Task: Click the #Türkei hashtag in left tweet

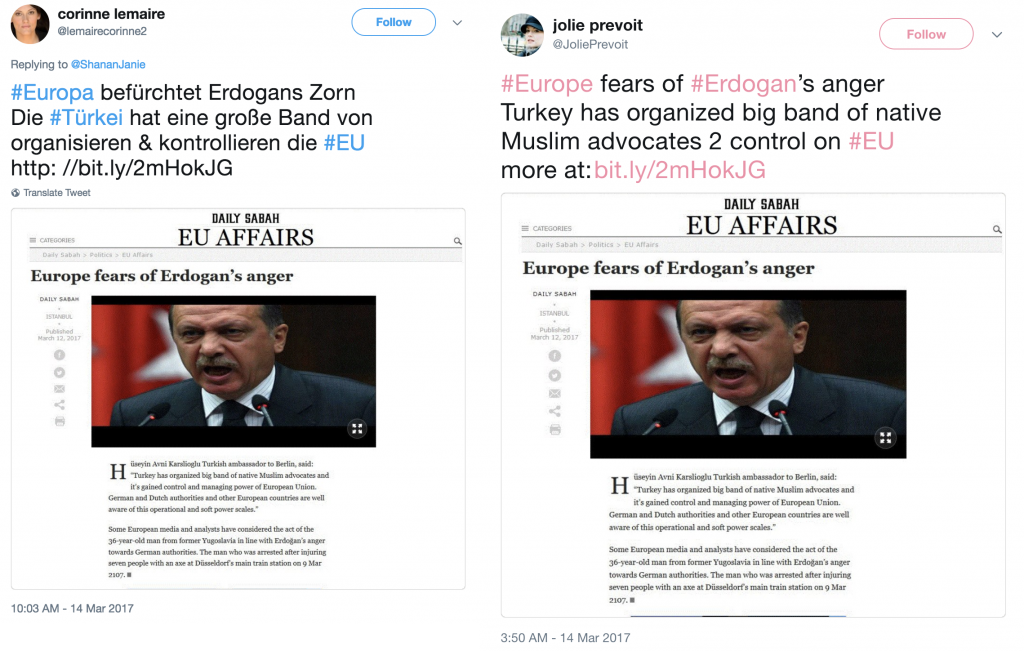Action: 86,118
